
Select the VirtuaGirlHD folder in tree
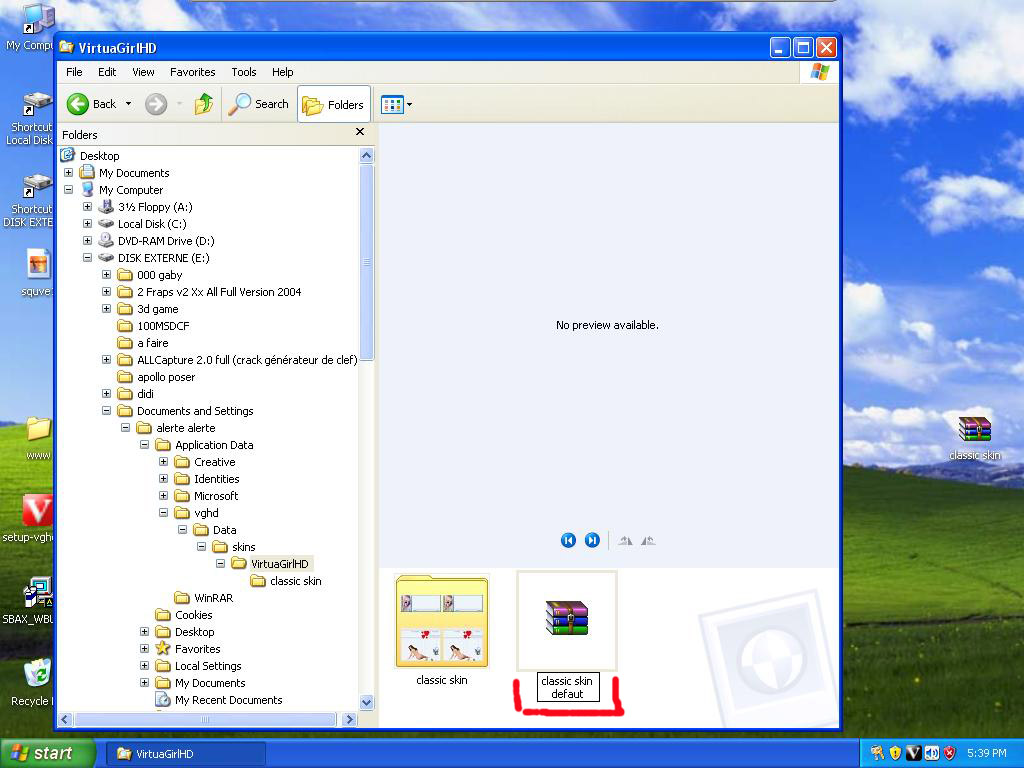280,564
